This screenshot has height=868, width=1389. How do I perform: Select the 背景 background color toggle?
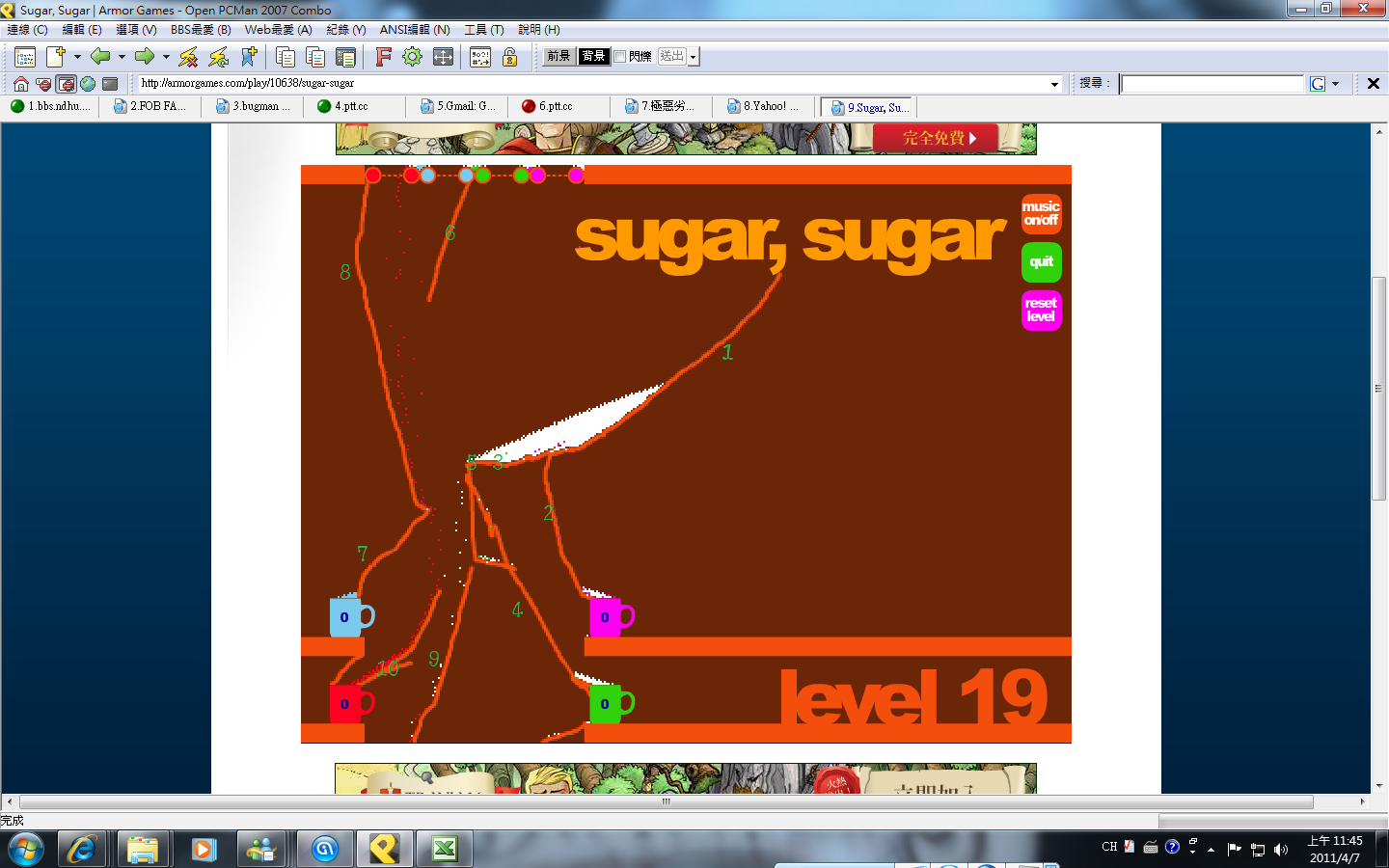(x=593, y=57)
